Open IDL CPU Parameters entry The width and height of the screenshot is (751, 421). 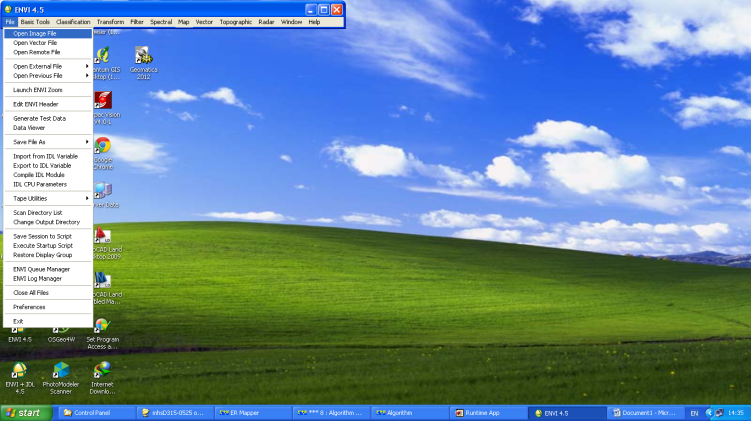pyautogui.click(x=48, y=184)
